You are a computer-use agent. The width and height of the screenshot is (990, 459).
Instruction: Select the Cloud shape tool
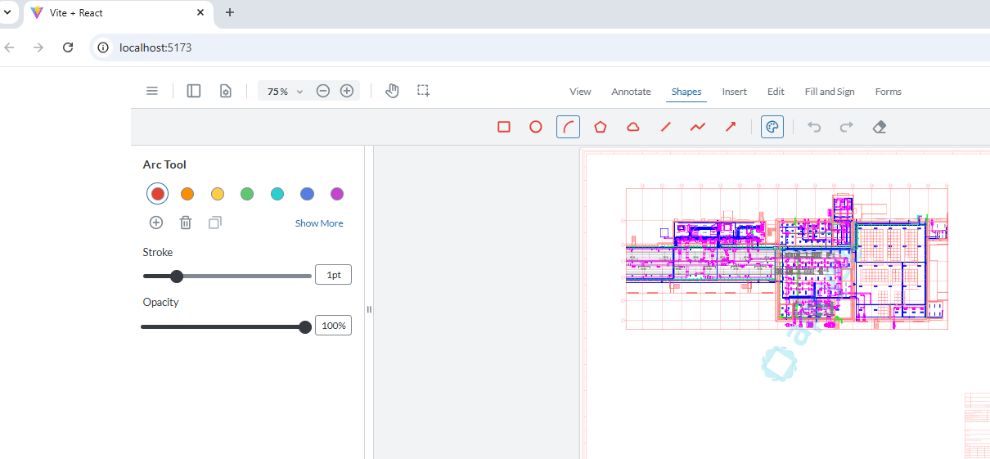pyautogui.click(x=633, y=127)
